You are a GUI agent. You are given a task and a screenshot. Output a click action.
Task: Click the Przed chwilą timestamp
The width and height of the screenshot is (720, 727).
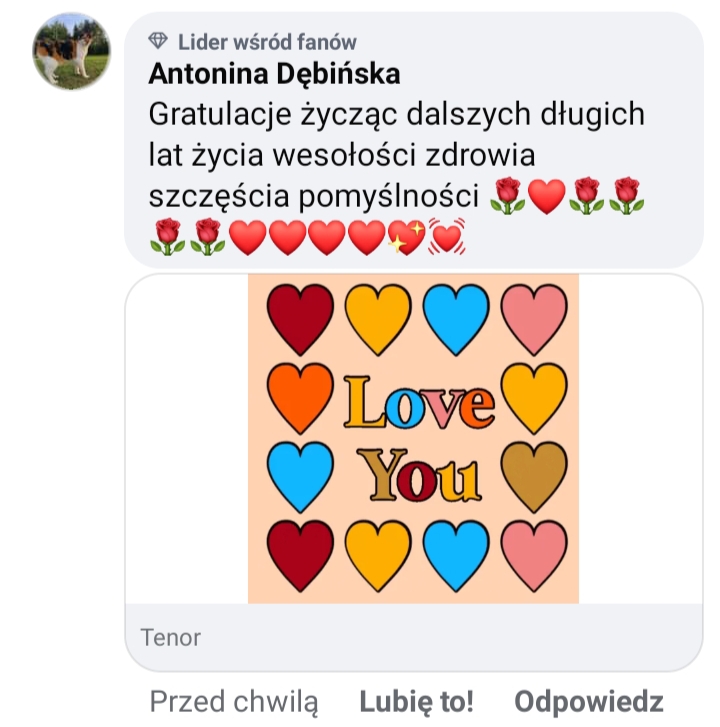(234, 701)
